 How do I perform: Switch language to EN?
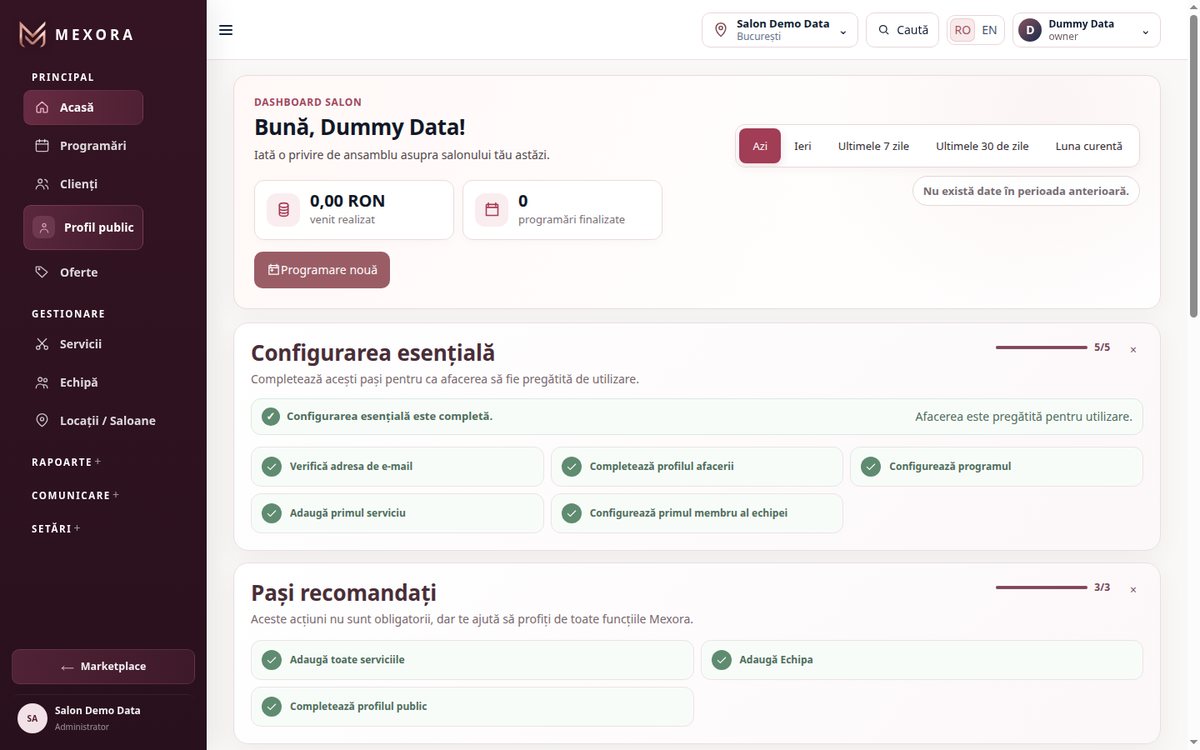tap(989, 30)
